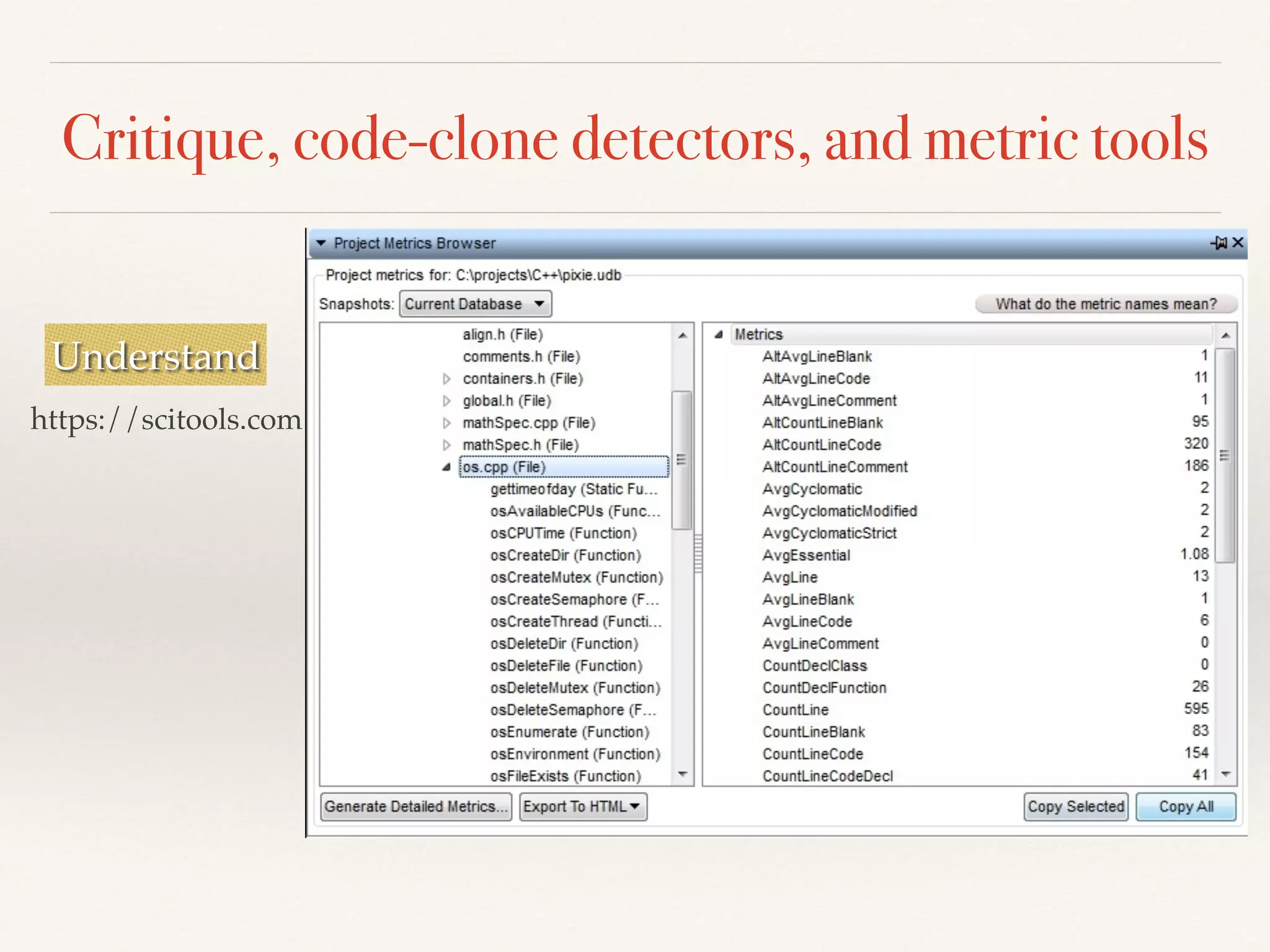Click the Copy Selected button

click(x=1076, y=807)
